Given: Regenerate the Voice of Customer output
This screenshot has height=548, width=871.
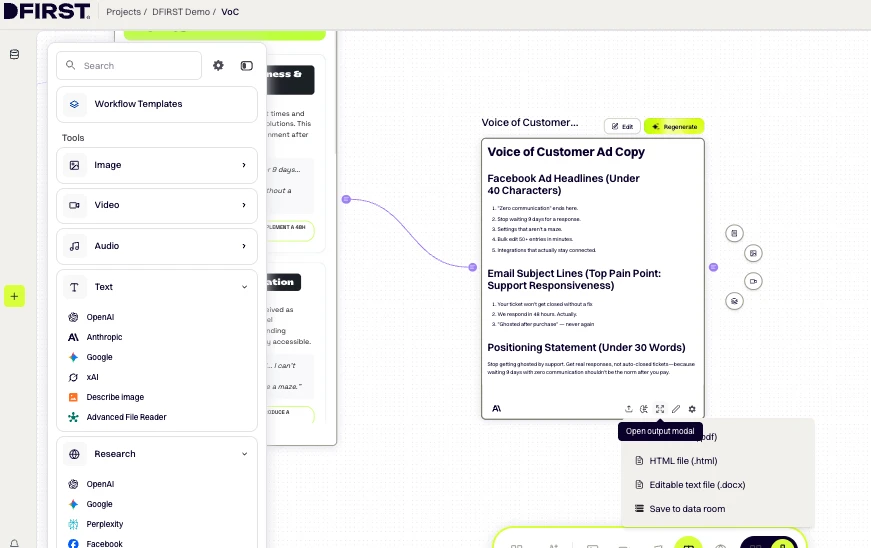Looking at the screenshot, I should (x=674, y=127).
